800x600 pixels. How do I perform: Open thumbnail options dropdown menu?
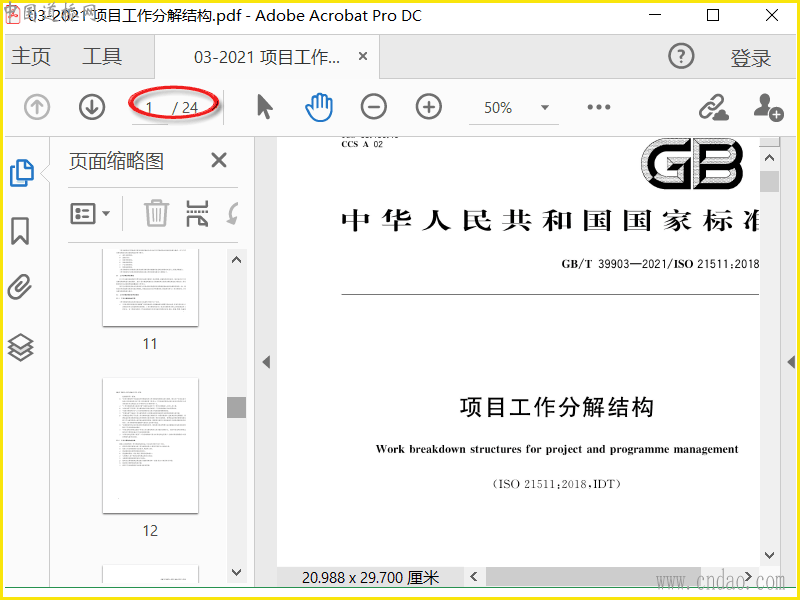[x=90, y=214]
